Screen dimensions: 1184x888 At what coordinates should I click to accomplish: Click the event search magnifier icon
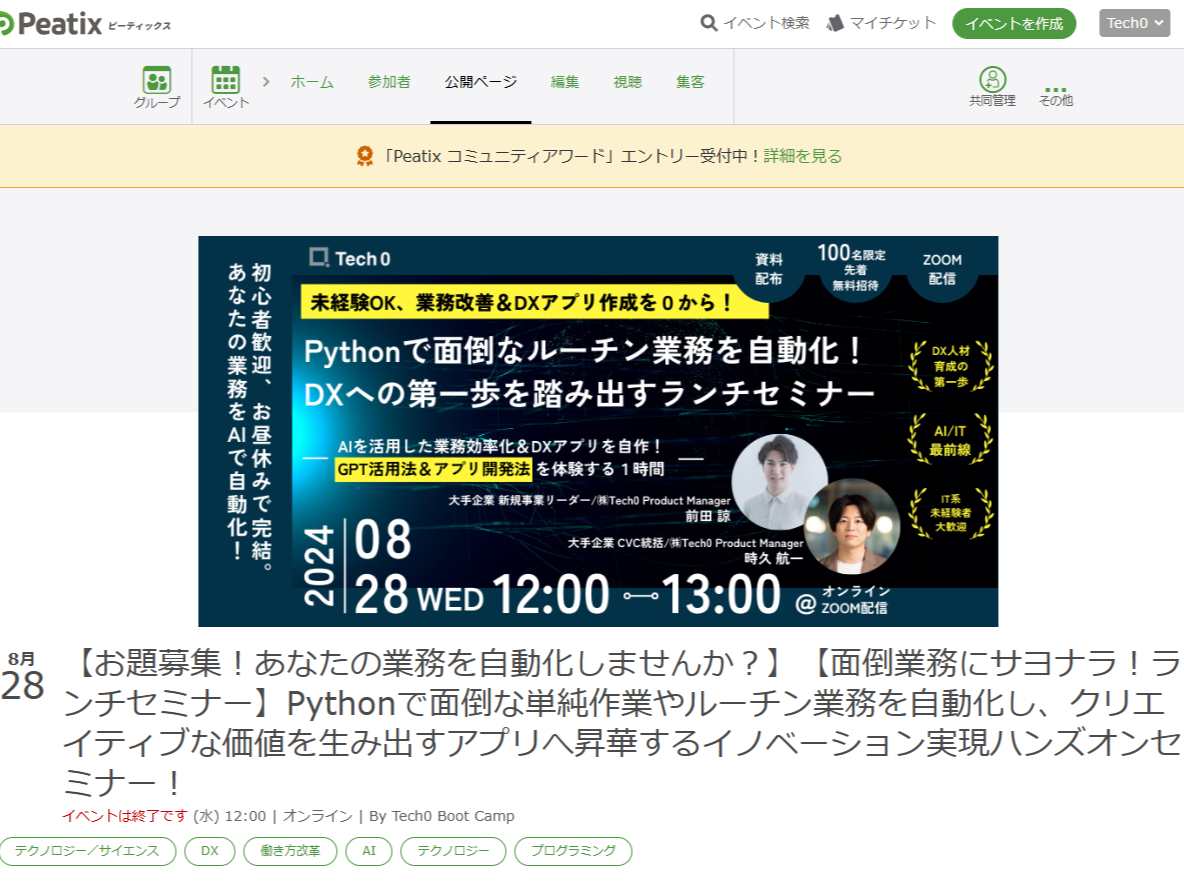click(708, 23)
